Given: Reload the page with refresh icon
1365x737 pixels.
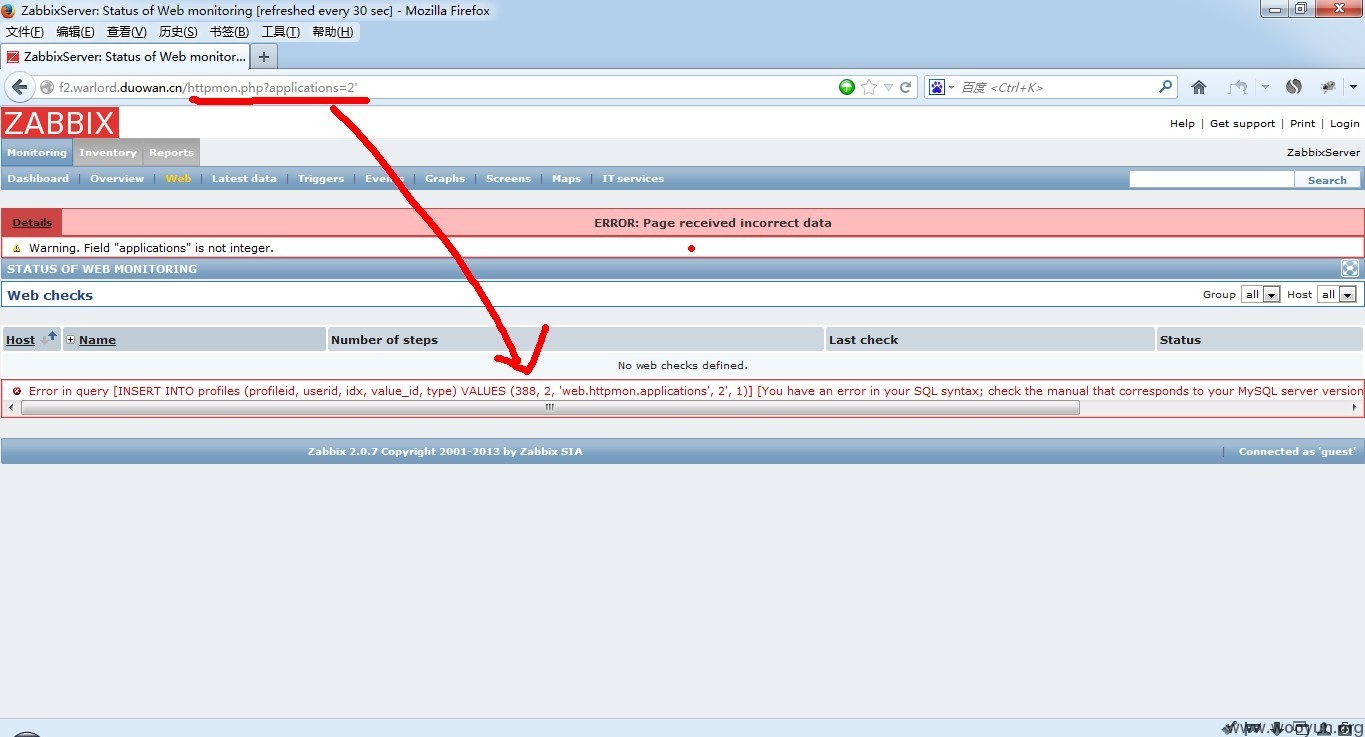Looking at the screenshot, I should (906, 87).
